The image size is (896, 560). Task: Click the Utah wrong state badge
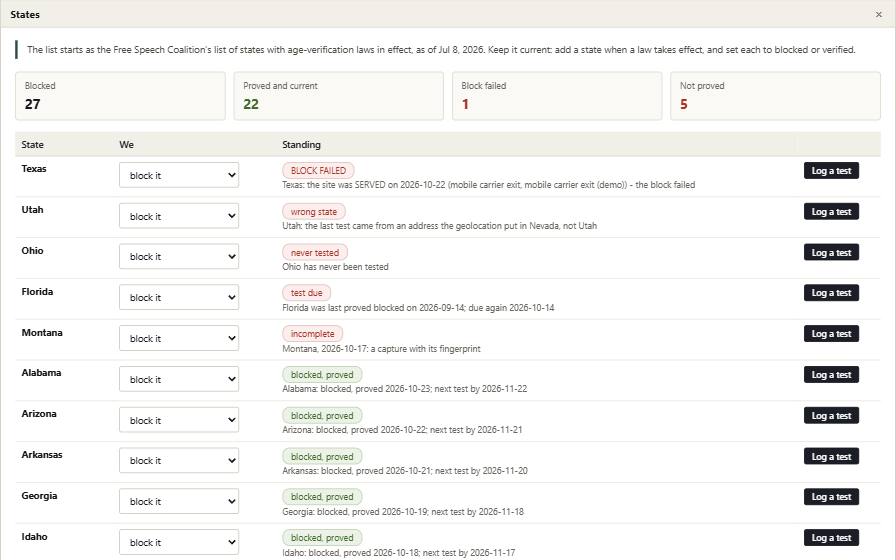314,211
